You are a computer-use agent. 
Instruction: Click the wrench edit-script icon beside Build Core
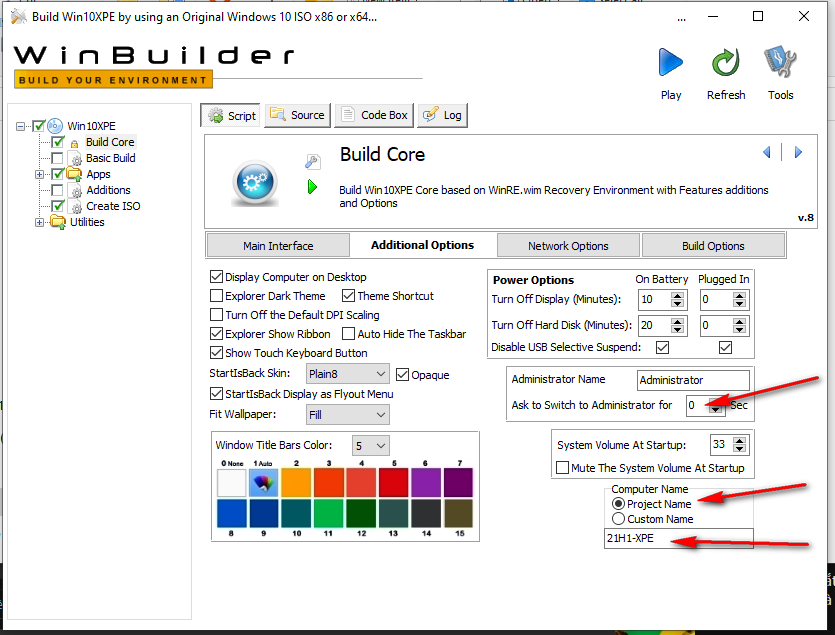pyautogui.click(x=313, y=161)
